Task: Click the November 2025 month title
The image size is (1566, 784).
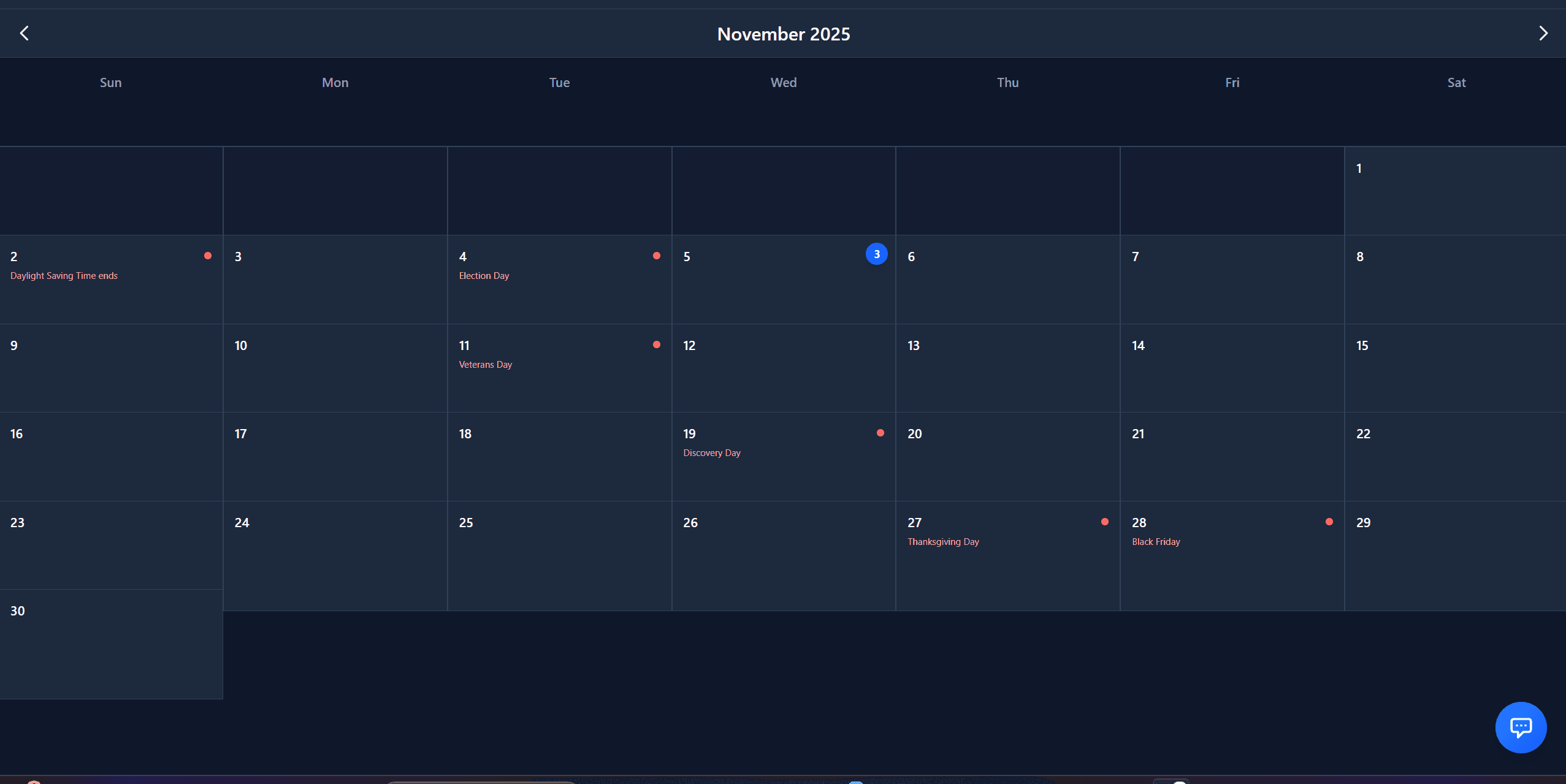Action: pyautogui.click(x=783, y=33)
